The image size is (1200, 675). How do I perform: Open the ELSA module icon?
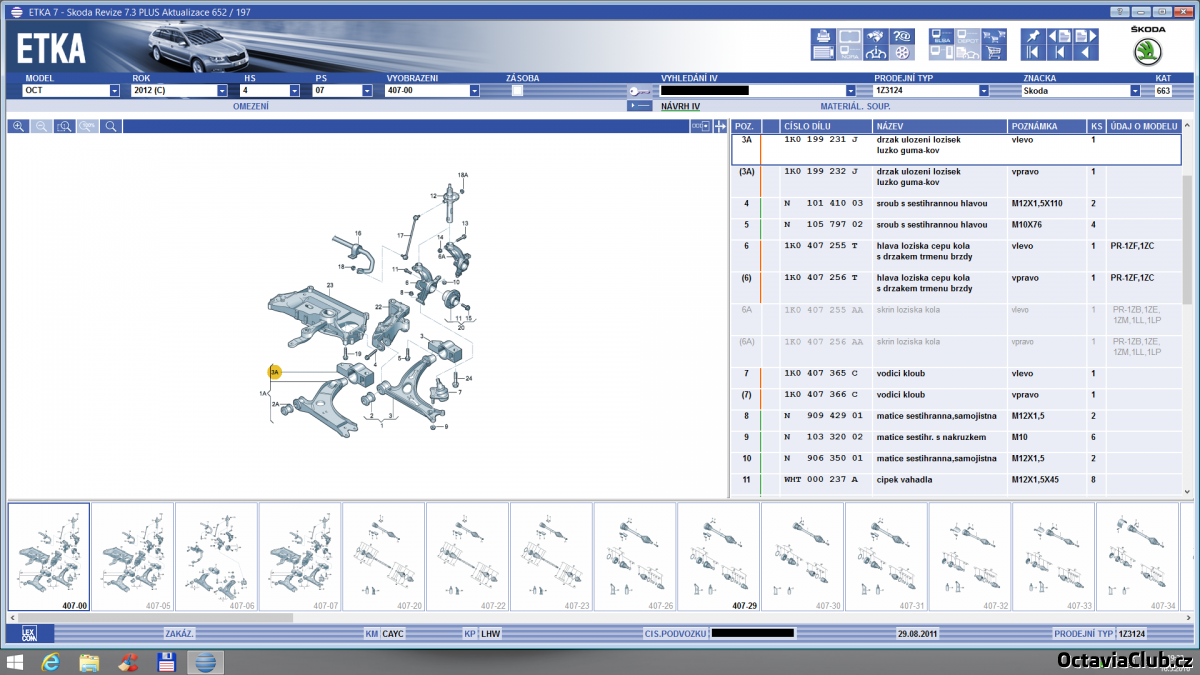[941, 35]
